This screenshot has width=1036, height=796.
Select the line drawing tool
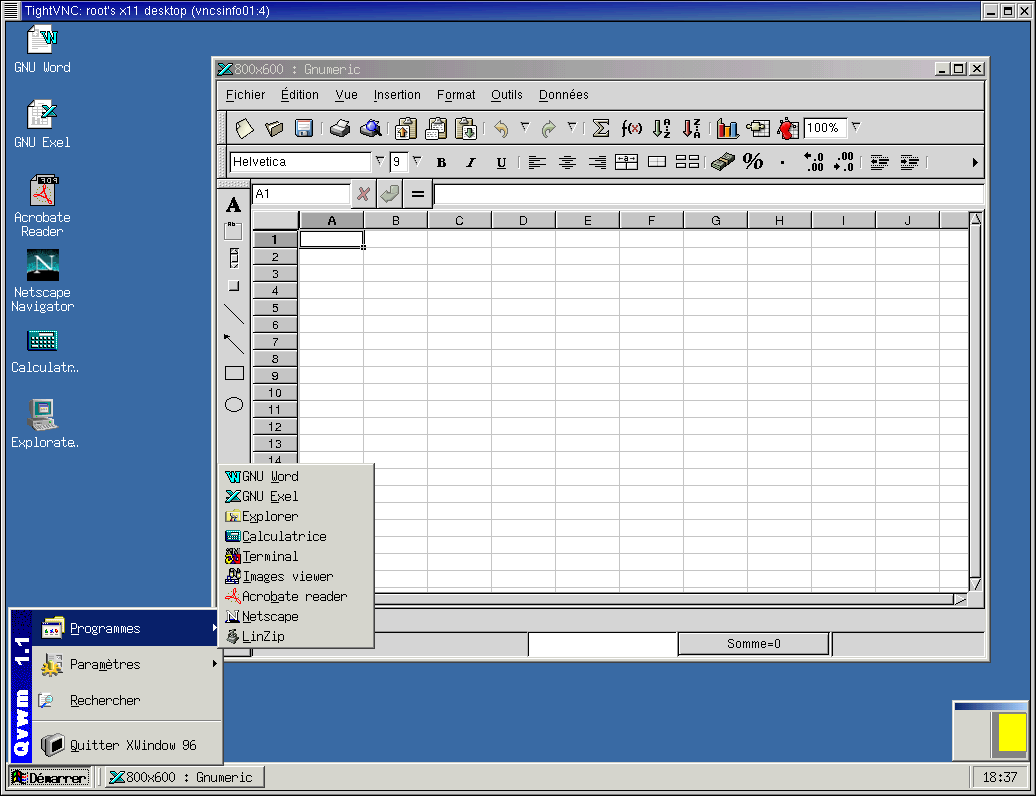pyautogui.click(x=234, y=314)
